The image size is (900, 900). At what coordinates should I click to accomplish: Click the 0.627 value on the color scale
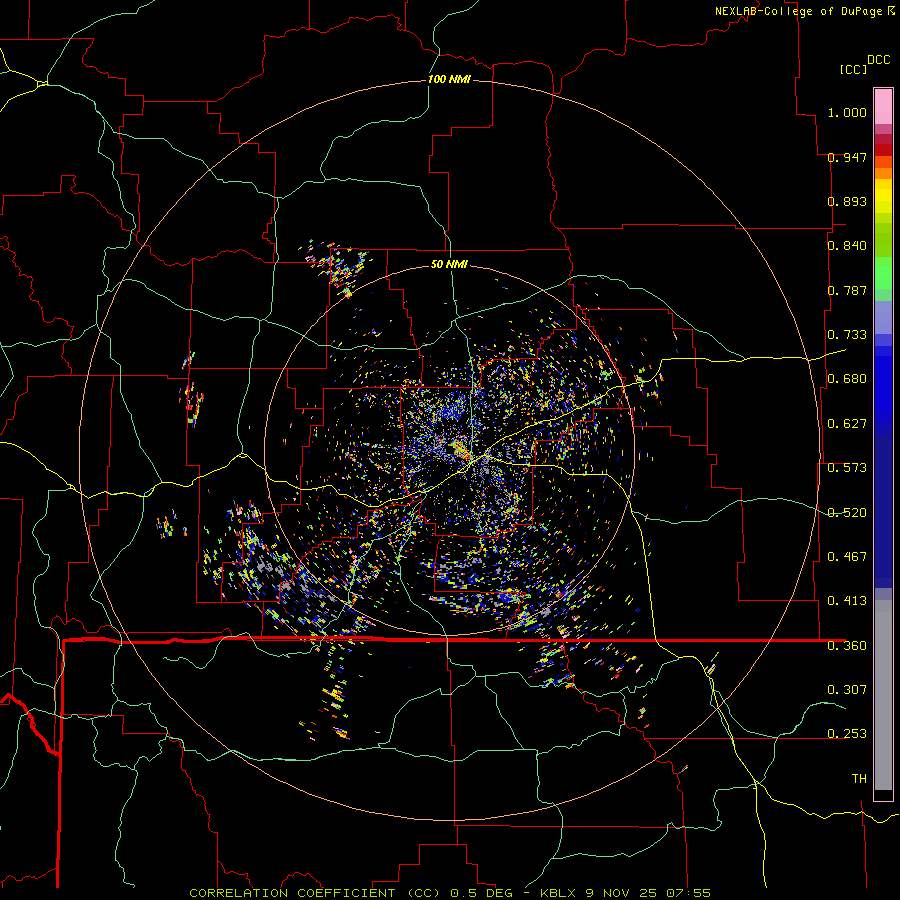click(847, 424)
